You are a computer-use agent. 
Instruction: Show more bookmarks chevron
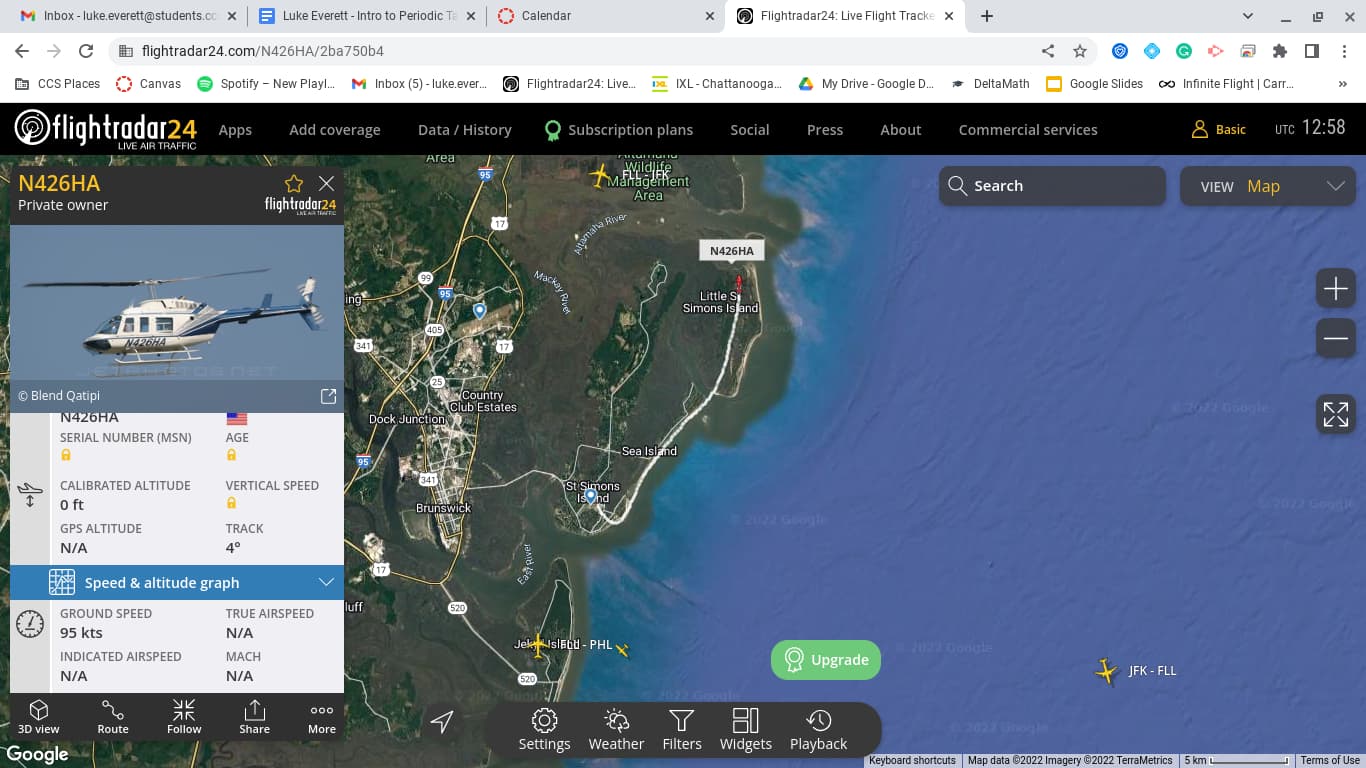[x=1342, y=84]
